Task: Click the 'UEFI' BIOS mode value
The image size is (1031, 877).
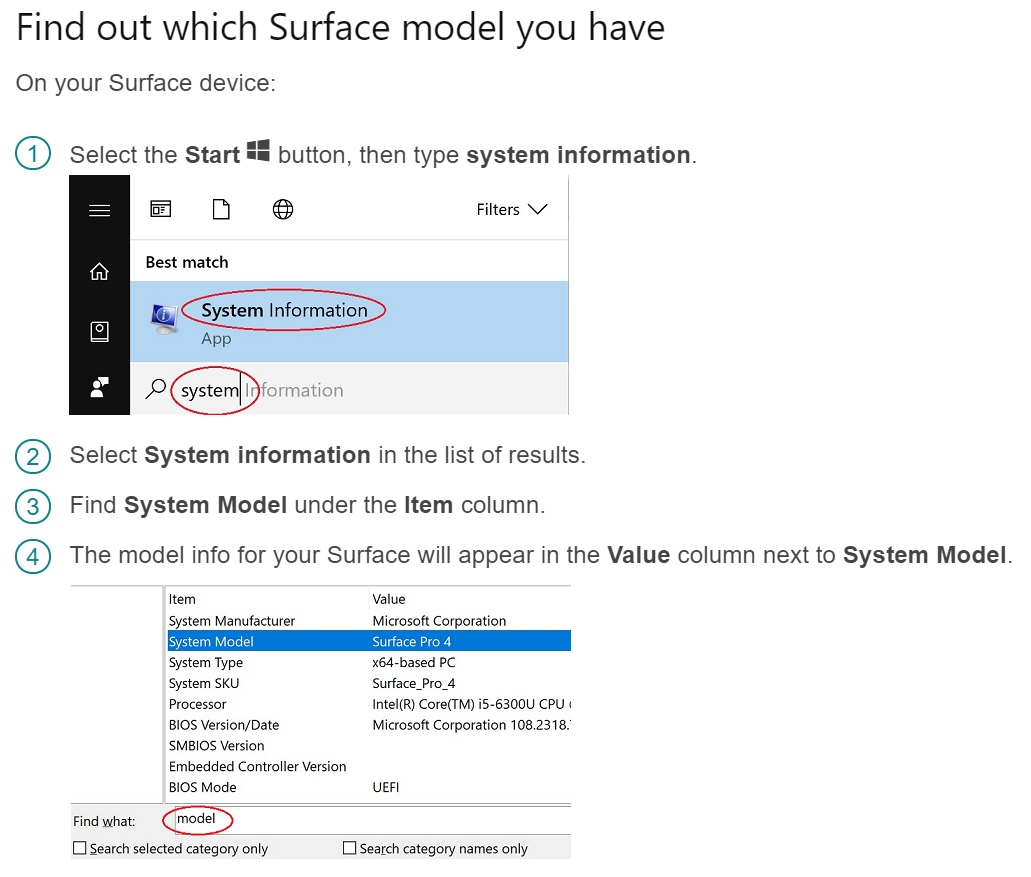Action: click(x=385, y=787)
